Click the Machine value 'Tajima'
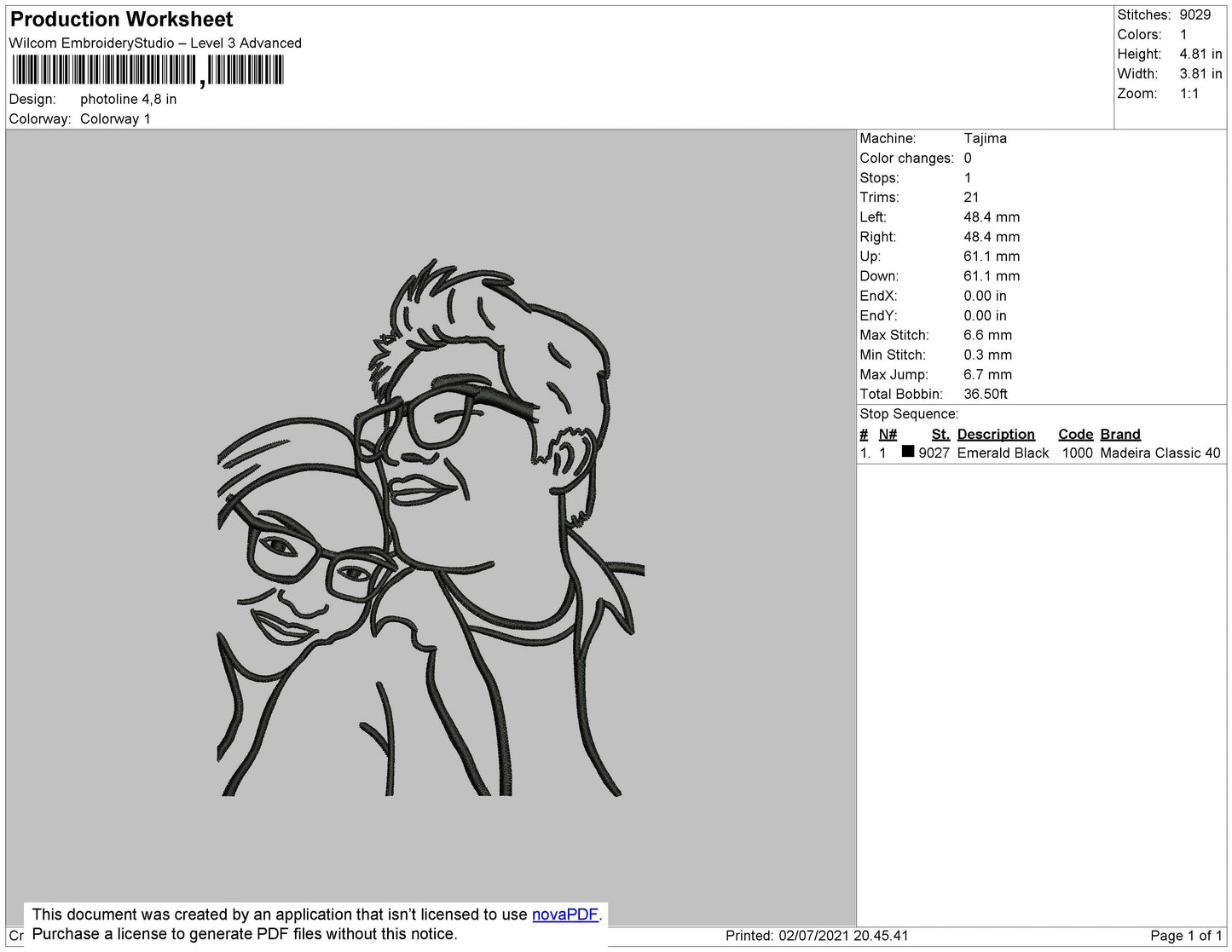 coord(985,138)
